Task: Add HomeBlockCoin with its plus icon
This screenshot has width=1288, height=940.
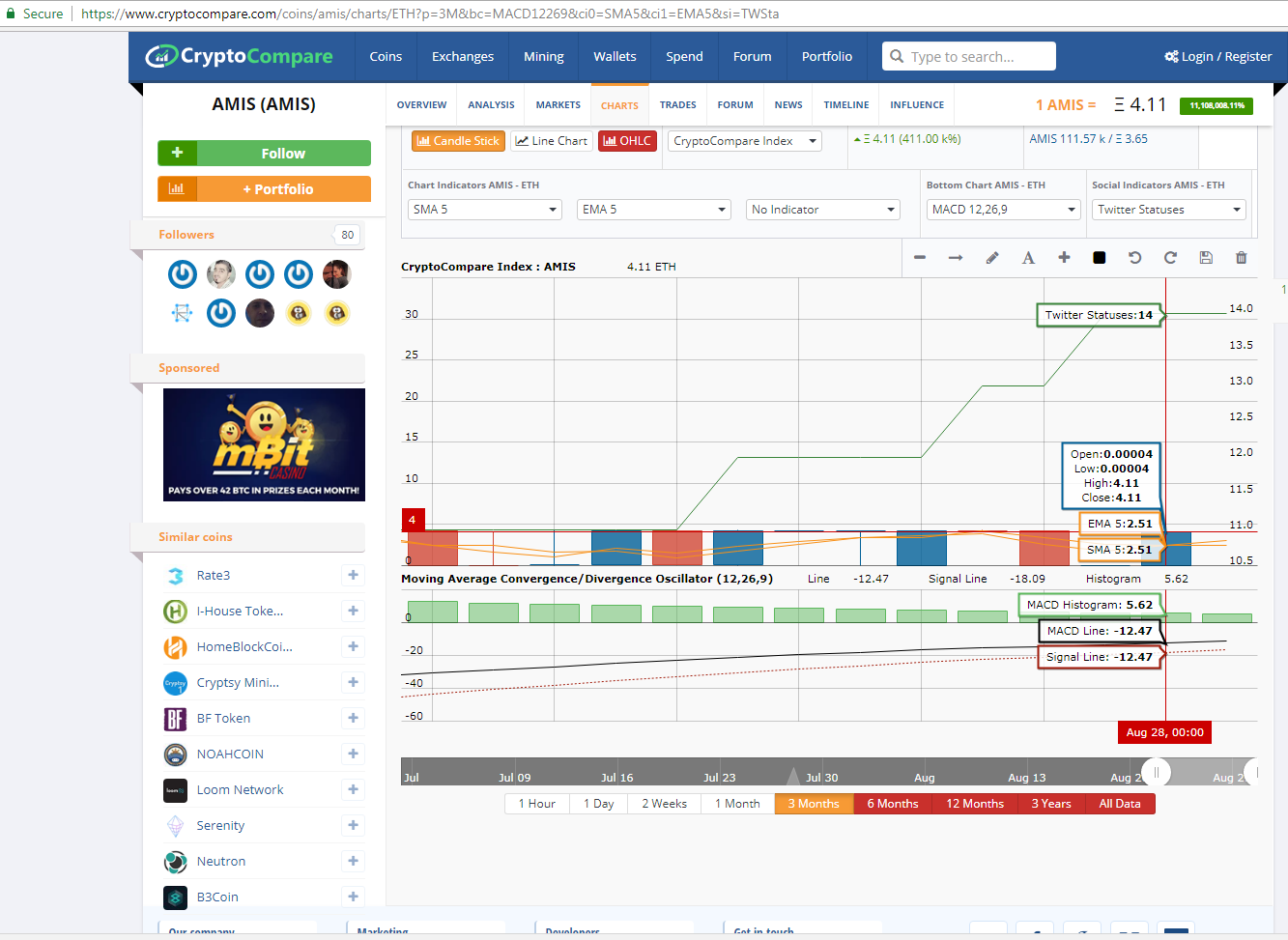Action: tap(353, 646)
